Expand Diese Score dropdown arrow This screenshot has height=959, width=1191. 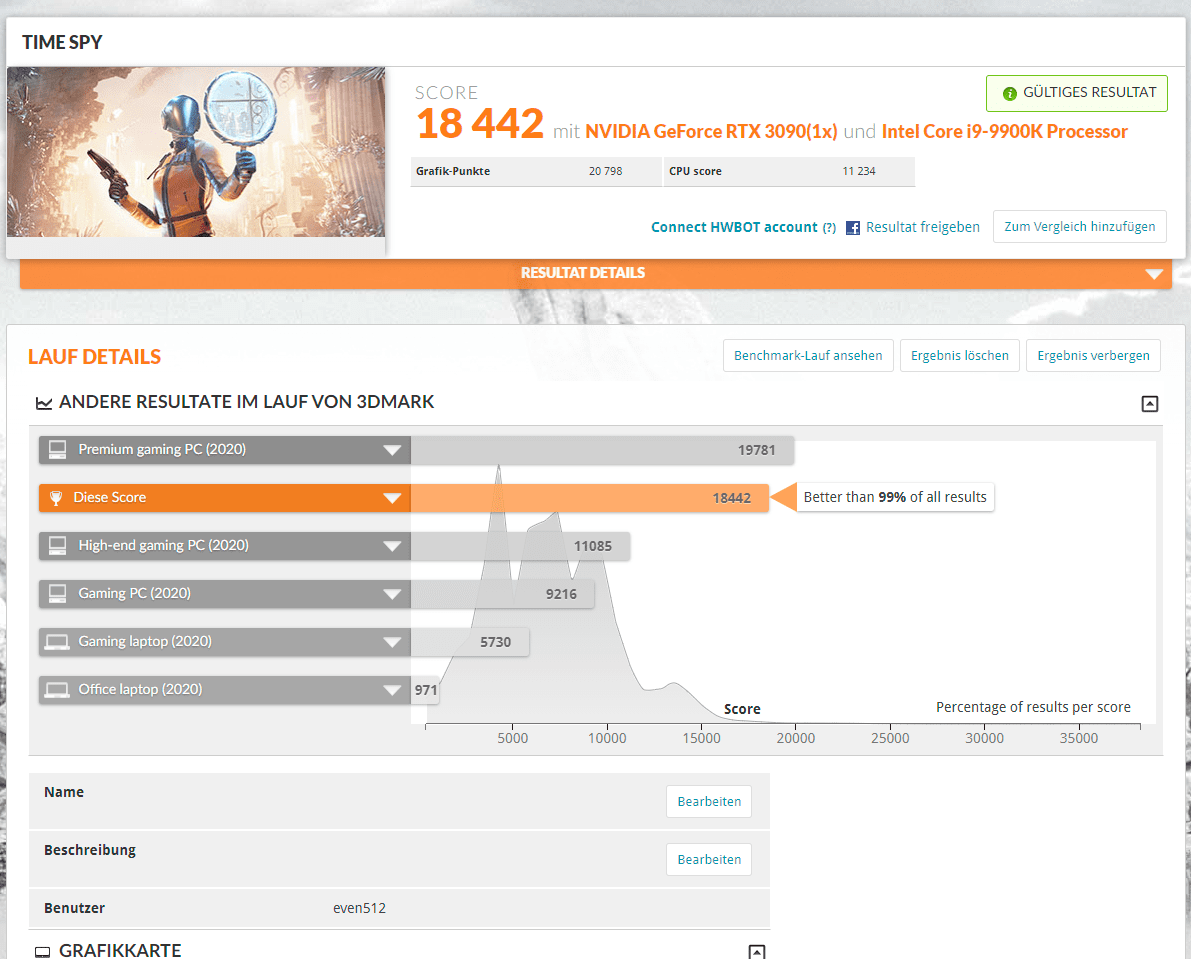392,498
